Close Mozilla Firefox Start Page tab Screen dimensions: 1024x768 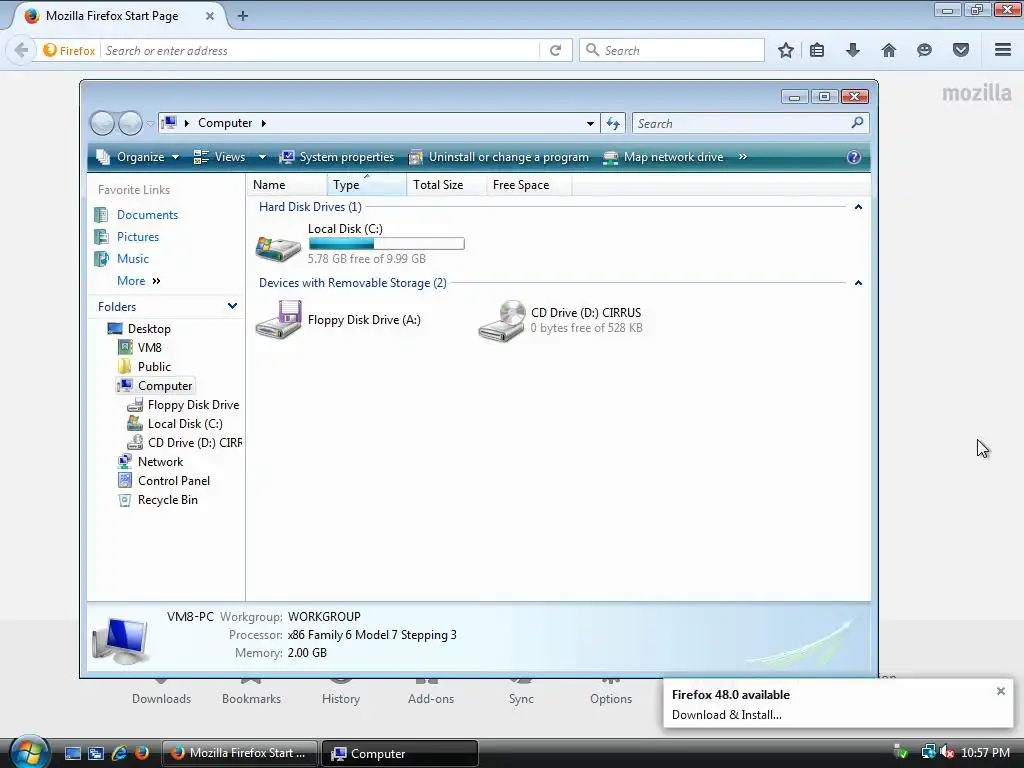(x=210, y=16)
